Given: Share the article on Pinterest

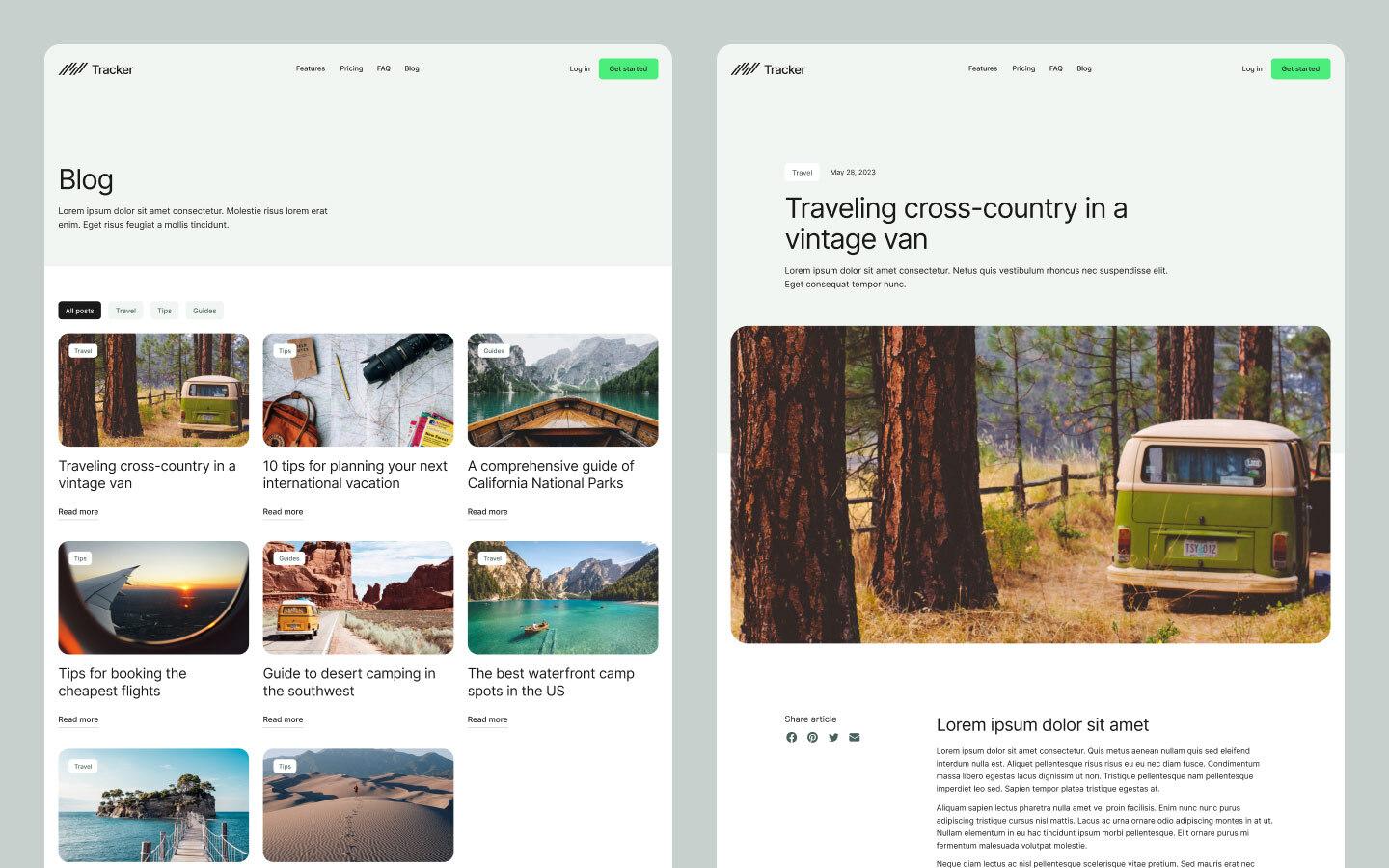Looking at the screenshot, I should [812, 737].
